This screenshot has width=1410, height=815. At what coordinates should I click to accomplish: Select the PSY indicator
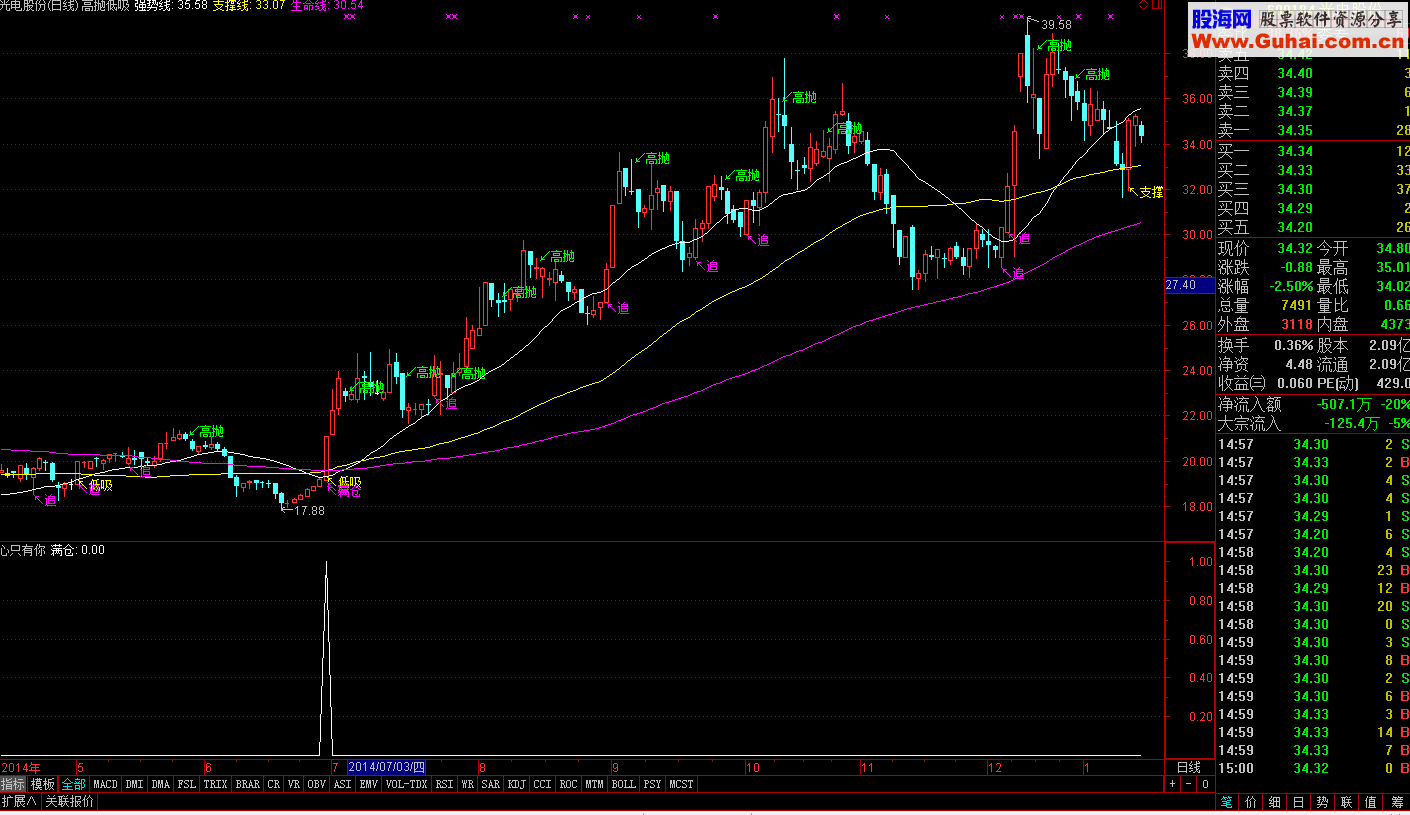[653, 784]
